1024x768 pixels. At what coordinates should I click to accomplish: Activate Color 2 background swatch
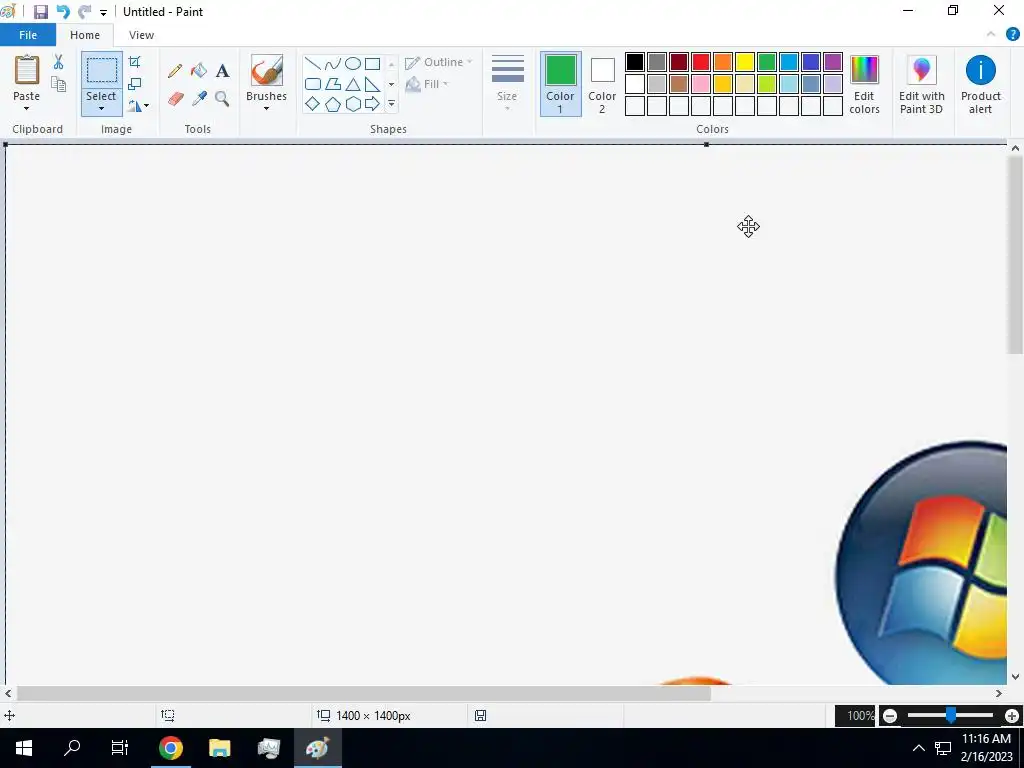click(602, 84)
